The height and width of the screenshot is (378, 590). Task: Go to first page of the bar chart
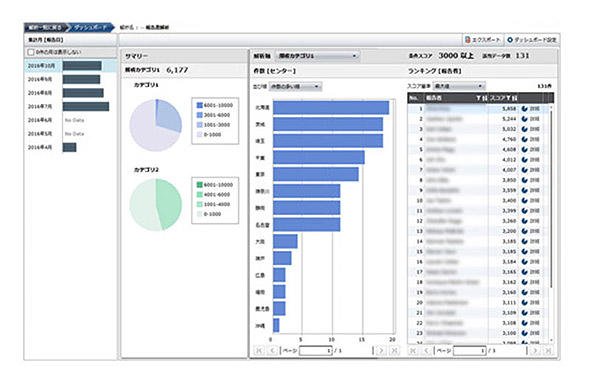pos(259,351)
